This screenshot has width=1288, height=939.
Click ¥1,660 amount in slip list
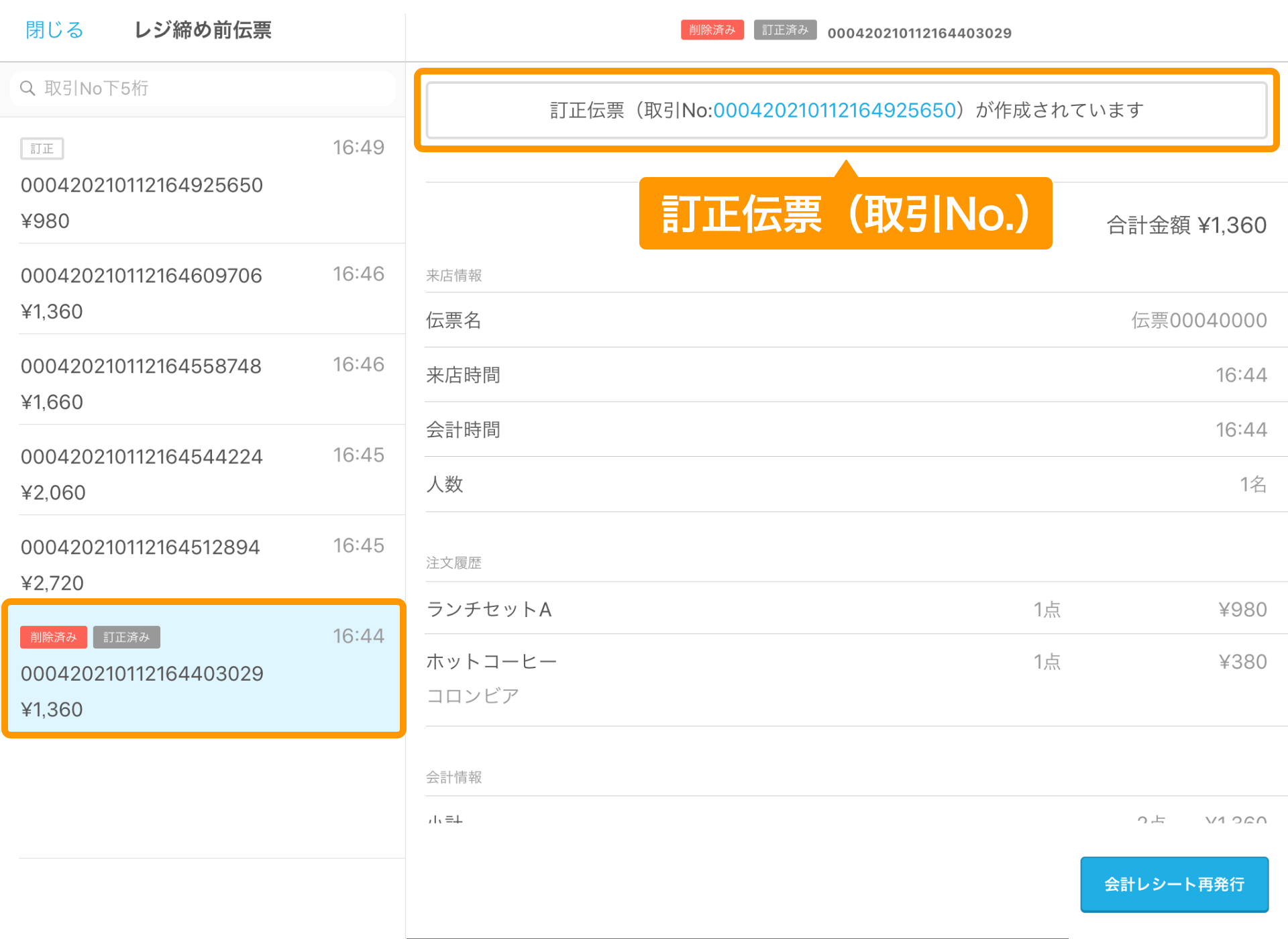pyautogui.click(x=52, y=402)
